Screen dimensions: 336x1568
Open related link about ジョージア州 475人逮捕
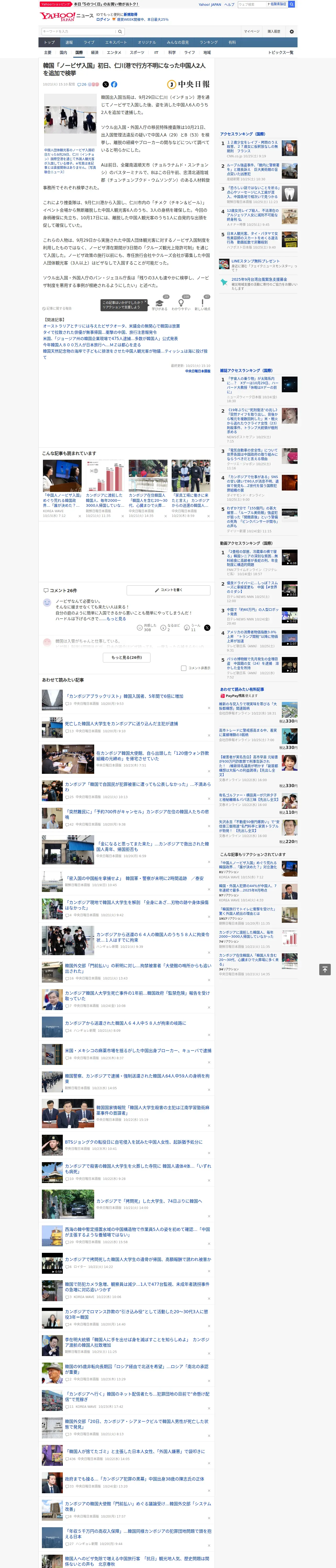(110, 339)
